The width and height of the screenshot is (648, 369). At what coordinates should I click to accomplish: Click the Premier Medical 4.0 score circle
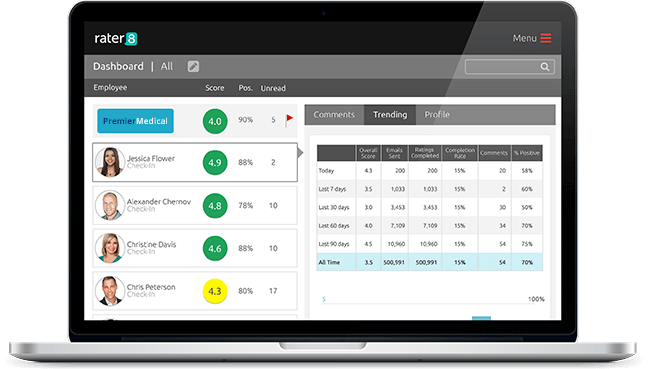point(215,121)
